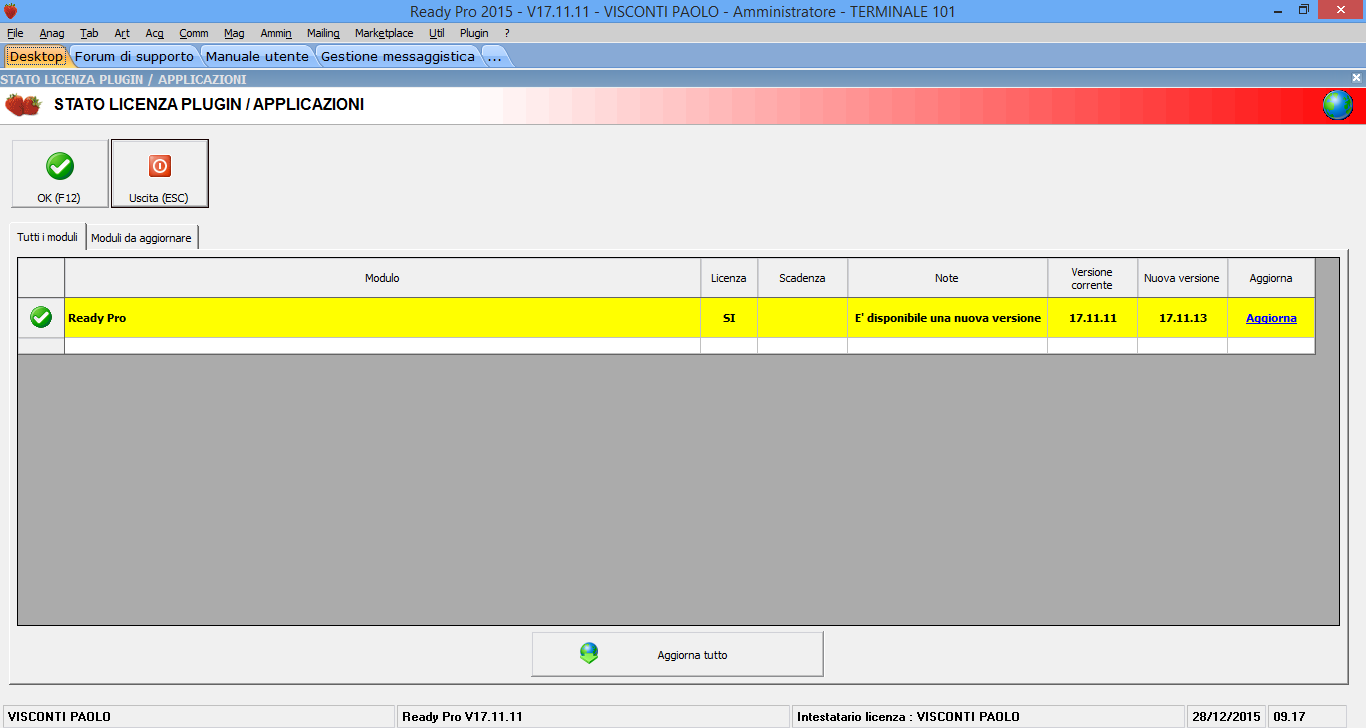Open the Mailing menu
This screenshot has width=1366, height=728.
coord(323,33)
